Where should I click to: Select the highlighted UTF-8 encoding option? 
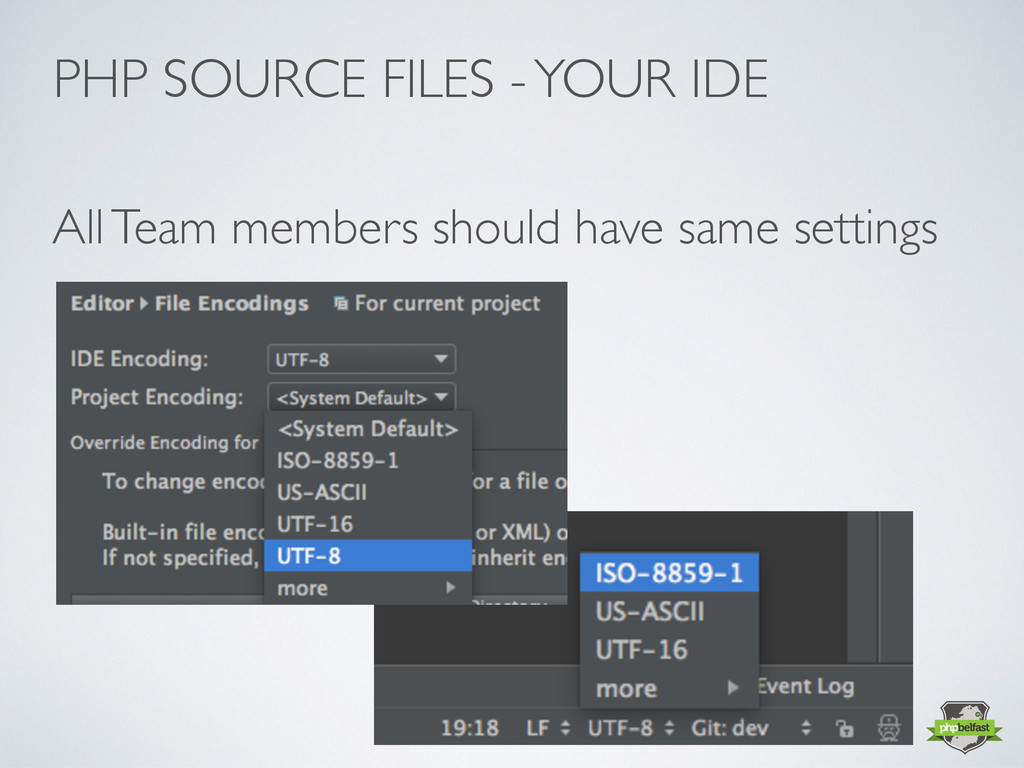[368, 556]
